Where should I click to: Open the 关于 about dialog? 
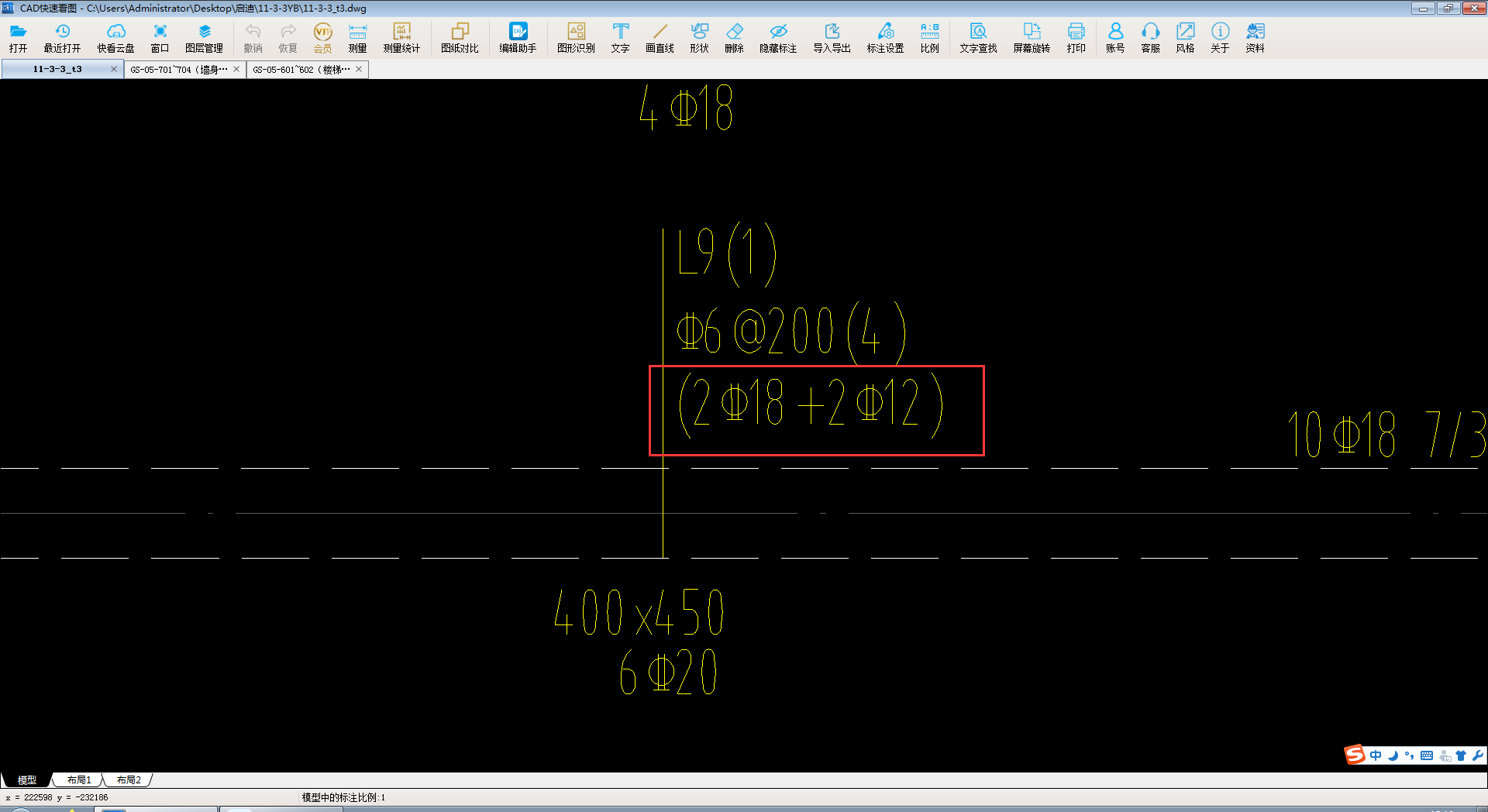tap(1220, 37)
